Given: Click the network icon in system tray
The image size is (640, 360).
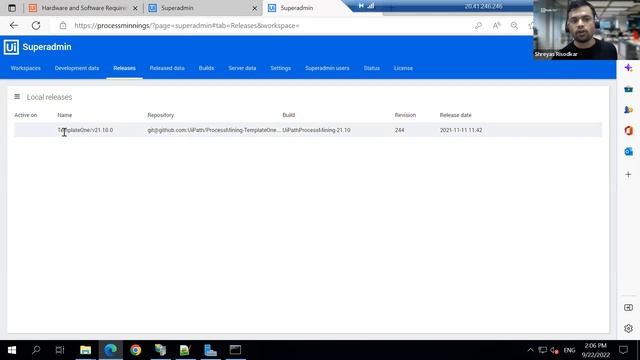Looking at the screenshot, I should coord(542,350).
